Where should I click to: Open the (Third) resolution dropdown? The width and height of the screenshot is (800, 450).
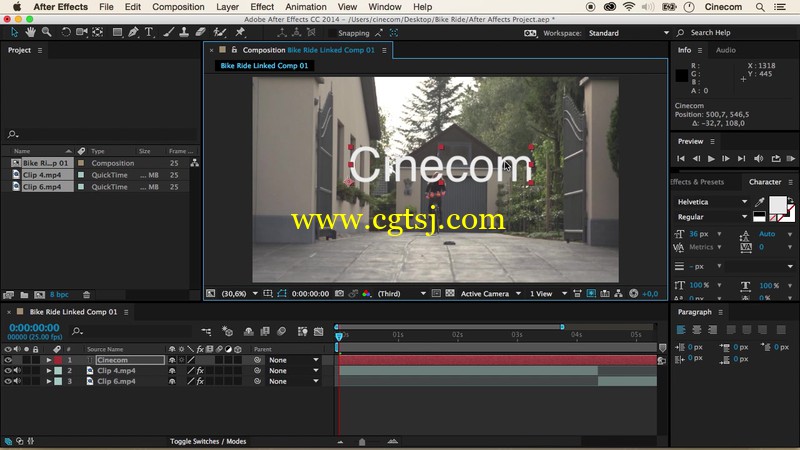(401, 294)
